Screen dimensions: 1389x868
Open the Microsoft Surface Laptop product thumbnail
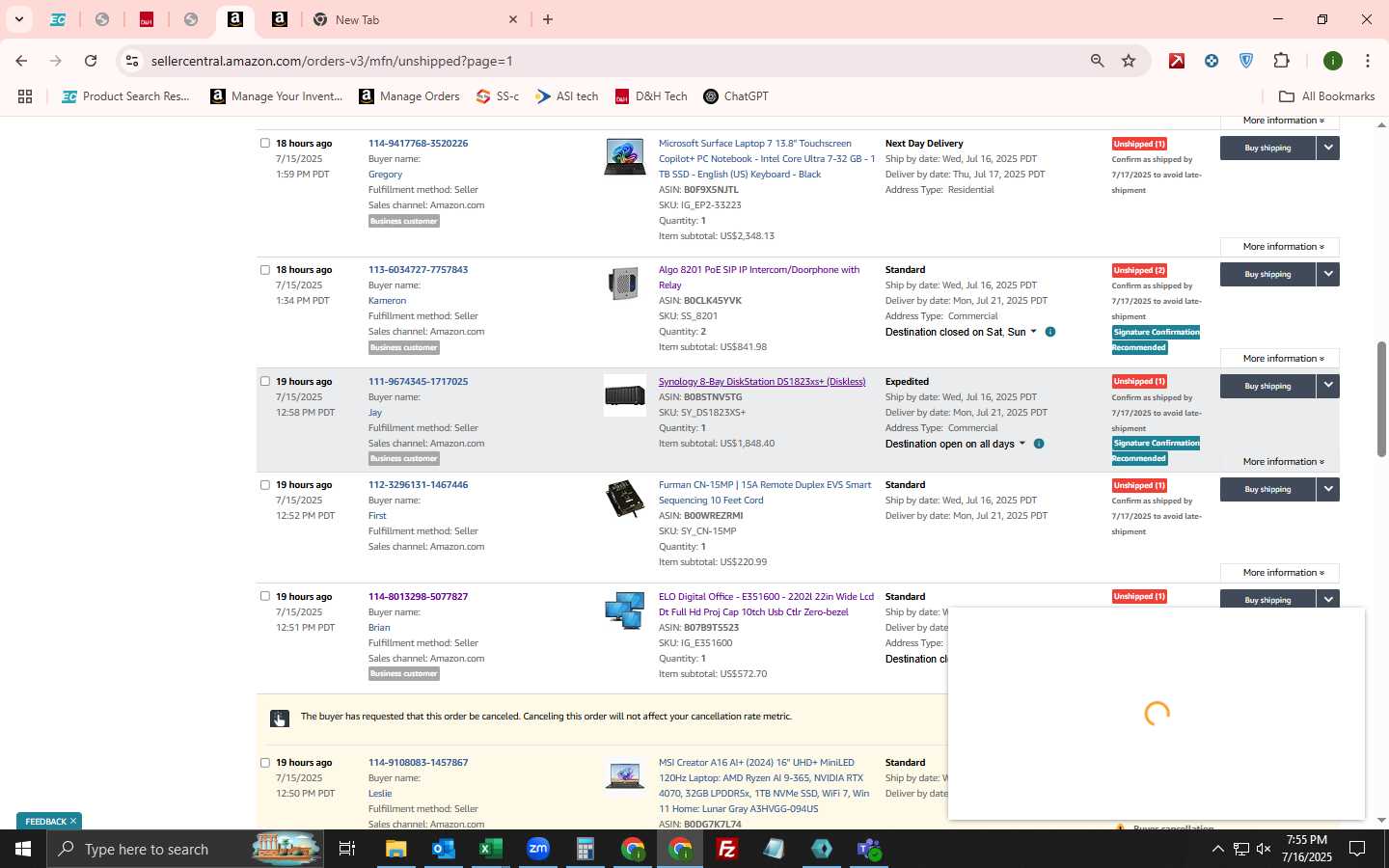pos(624,157)
